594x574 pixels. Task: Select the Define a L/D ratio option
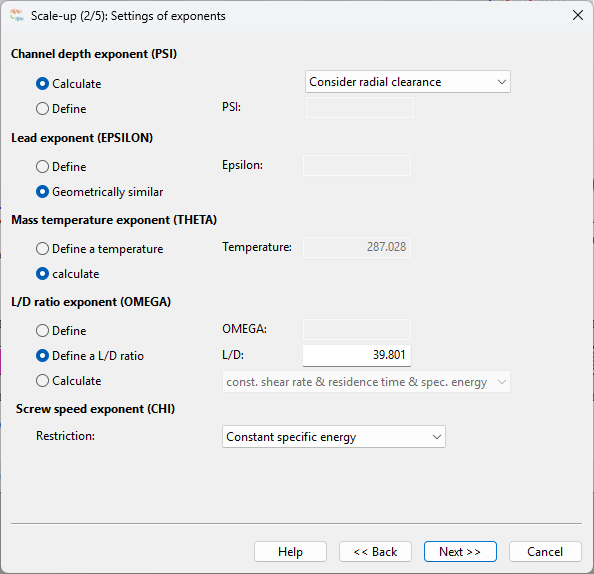pyautogui.click(x=90, y=356)
